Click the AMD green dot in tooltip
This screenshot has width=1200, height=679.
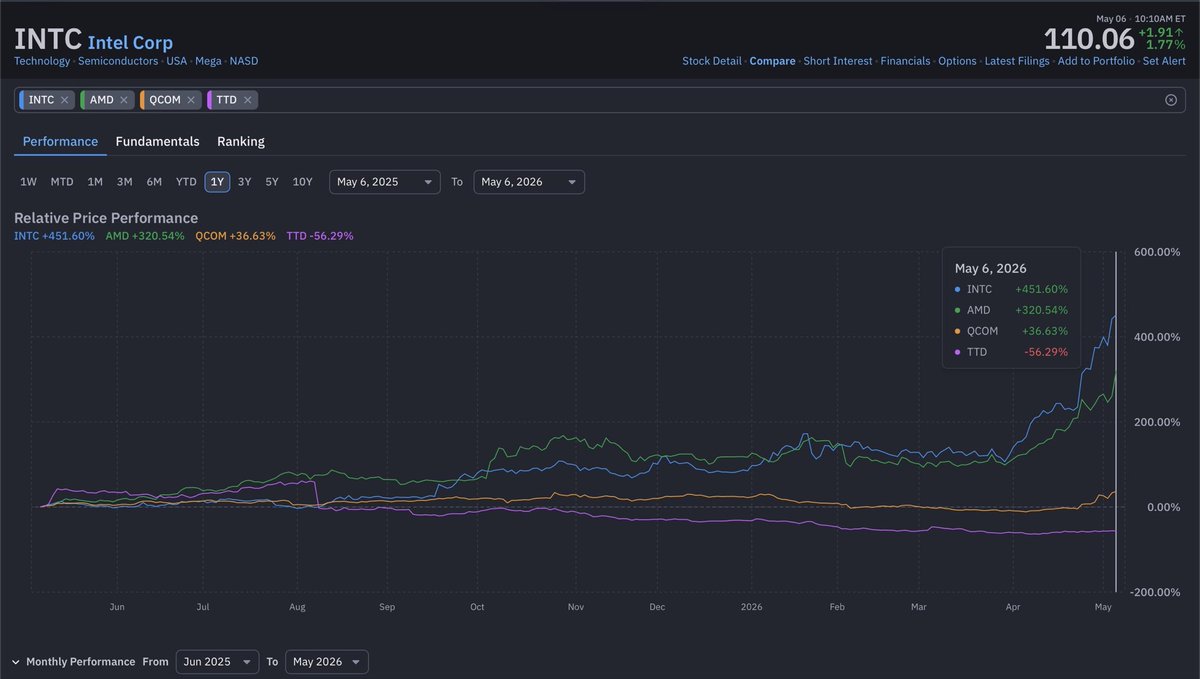pos(959,311)
